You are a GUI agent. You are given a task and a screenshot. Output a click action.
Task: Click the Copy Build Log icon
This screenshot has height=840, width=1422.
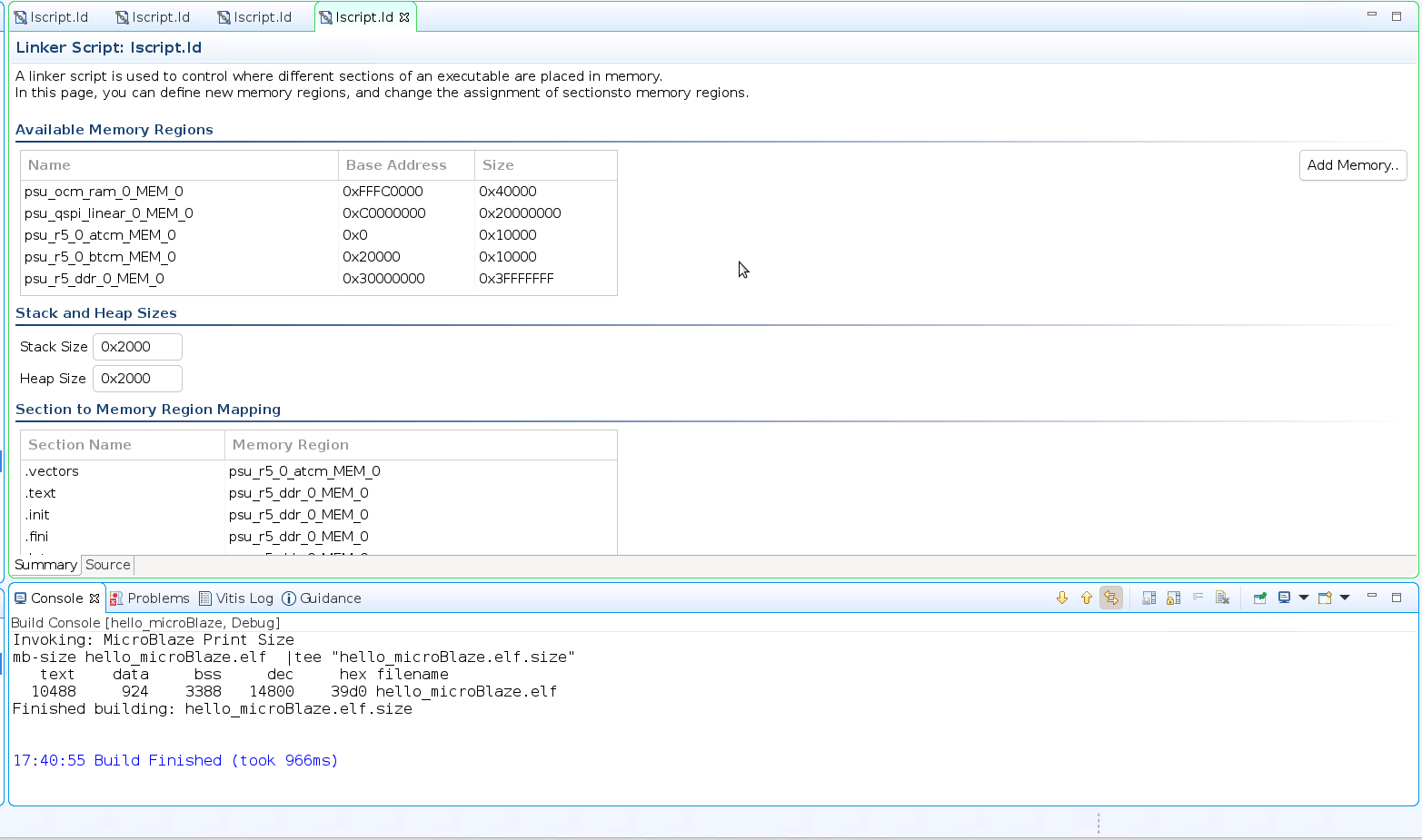pyautogui.click(x=1149, y=598)
